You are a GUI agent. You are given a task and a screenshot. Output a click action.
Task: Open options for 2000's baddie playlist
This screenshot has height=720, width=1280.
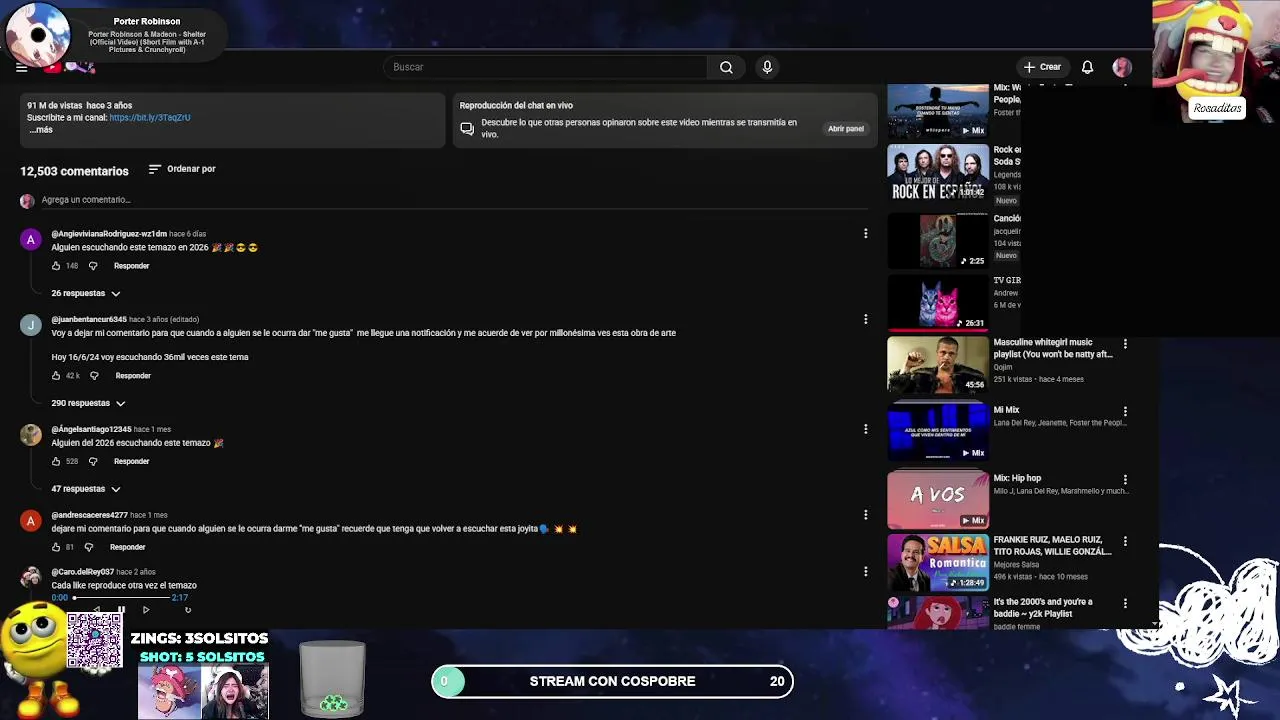[x=1125, y=603]
